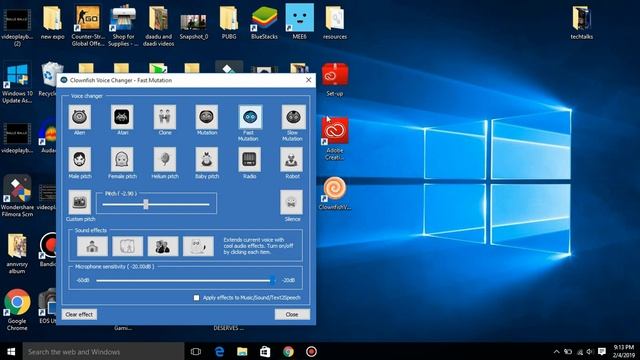Viewport: 640px width, 360px height.
Task: Click the red recorder taskbar icon
Action: point(311,351)
